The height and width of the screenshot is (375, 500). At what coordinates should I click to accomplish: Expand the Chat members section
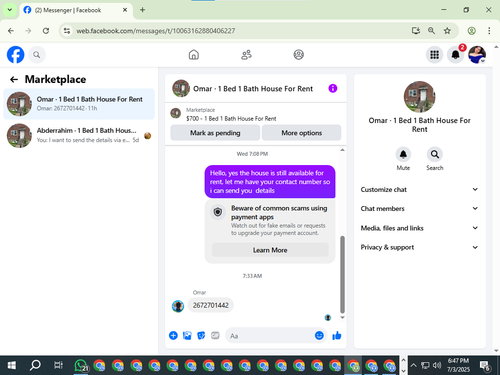419,208
